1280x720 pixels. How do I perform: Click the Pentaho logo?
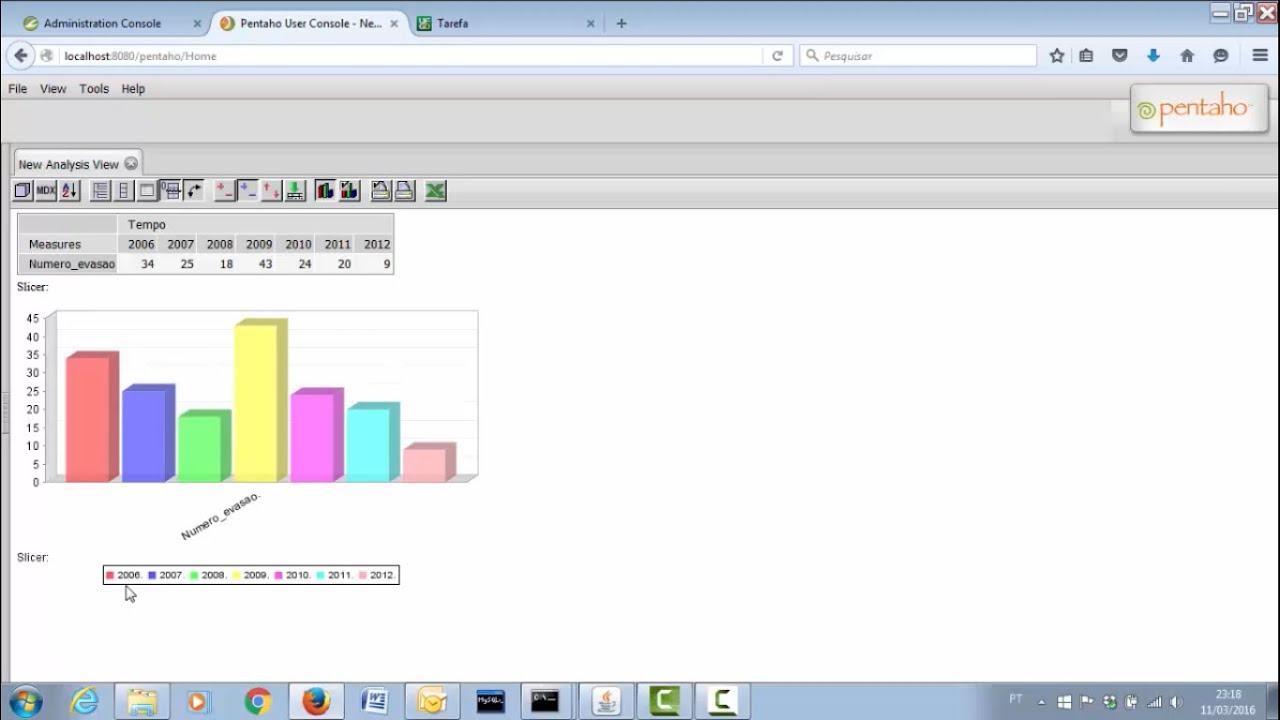[1199, 108]
